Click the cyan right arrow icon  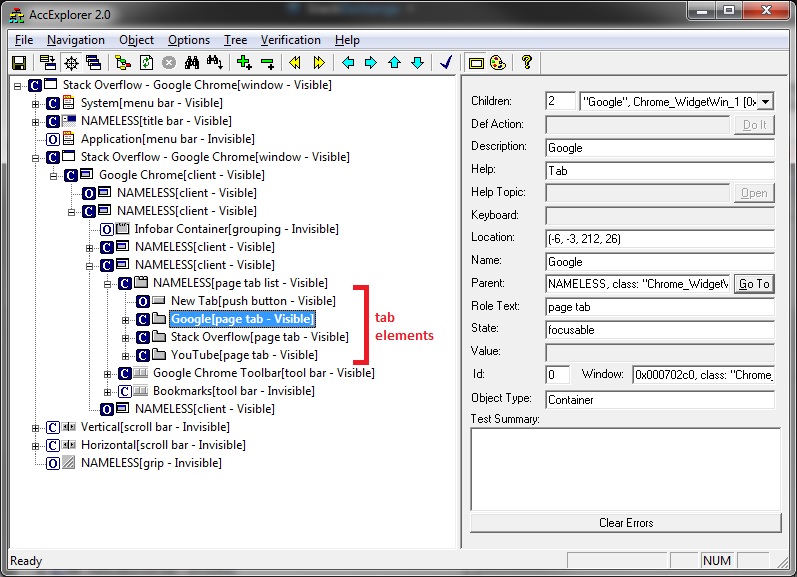click(371, 63)
